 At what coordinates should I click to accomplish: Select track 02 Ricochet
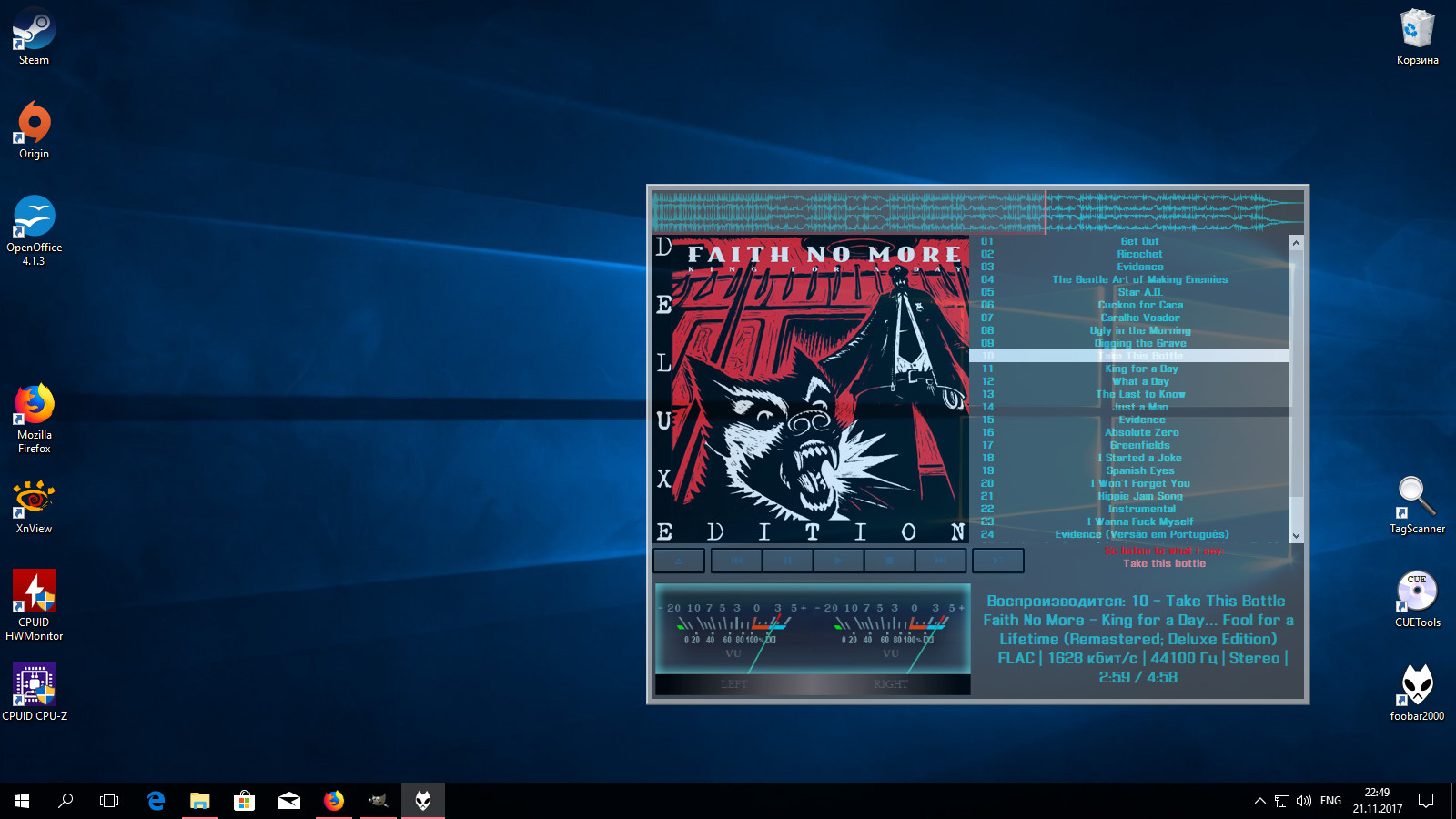click(1129, 254)
